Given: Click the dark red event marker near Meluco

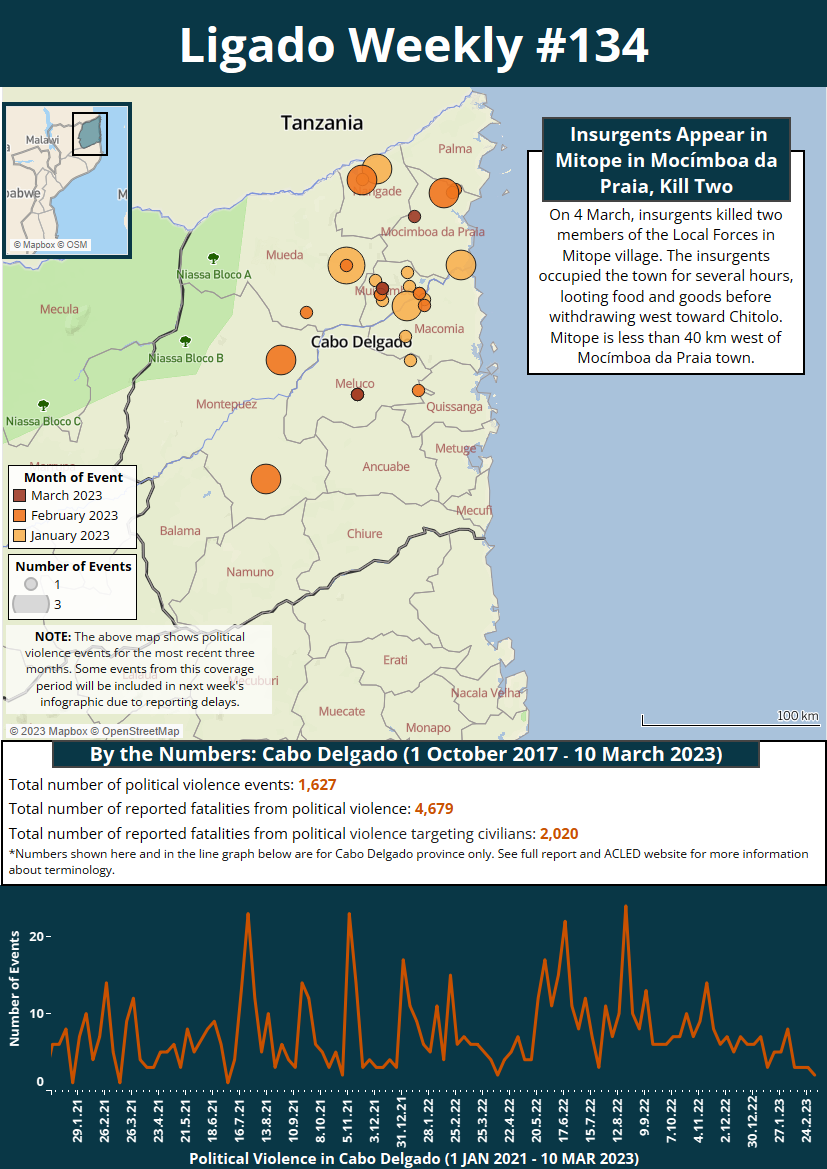Looking at the screenshot, I should click(357, 394).
